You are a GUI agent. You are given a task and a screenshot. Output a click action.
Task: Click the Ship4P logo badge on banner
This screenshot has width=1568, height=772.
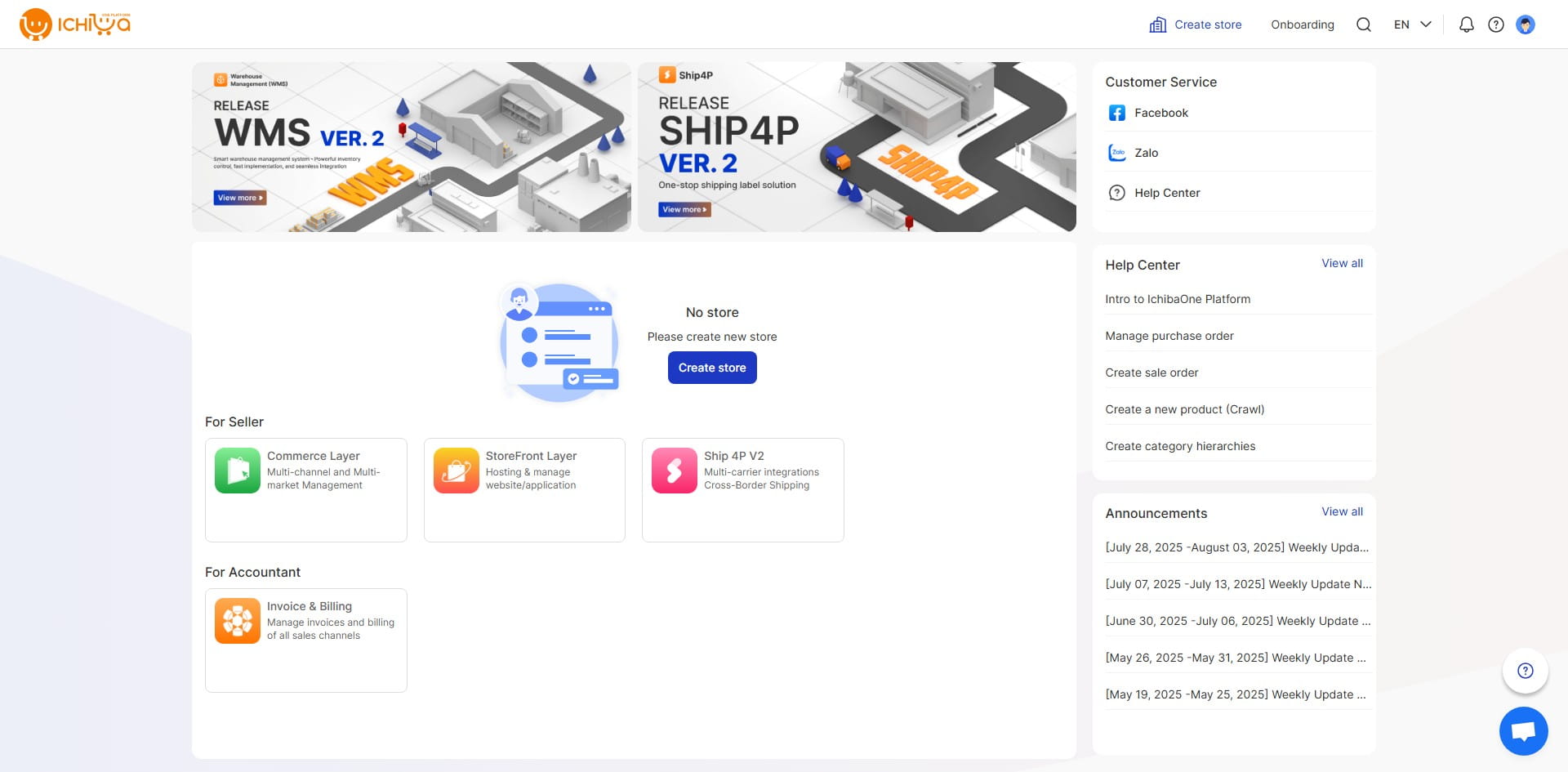686,75
